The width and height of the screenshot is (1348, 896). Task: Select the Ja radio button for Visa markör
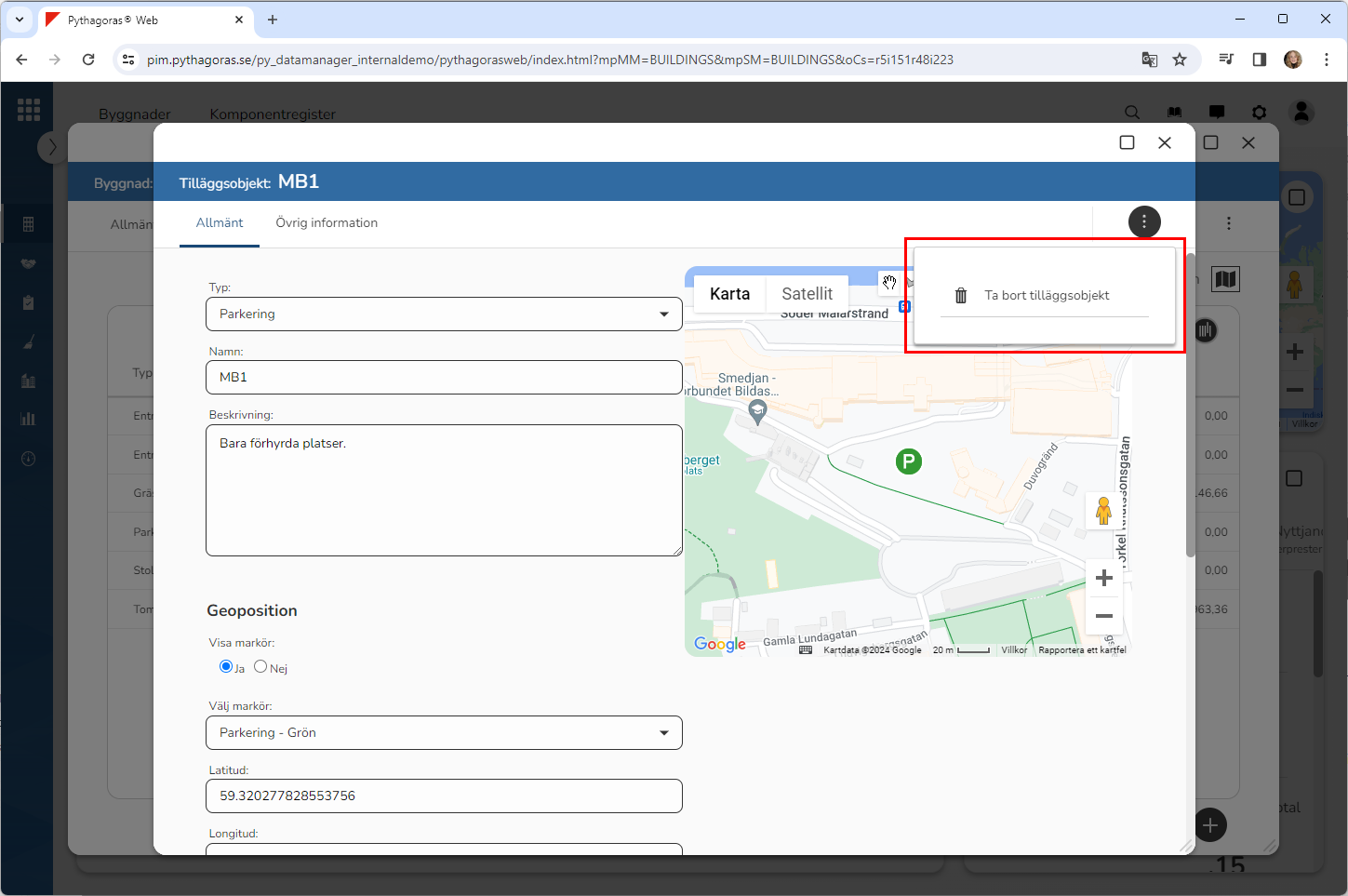point(226,666)
